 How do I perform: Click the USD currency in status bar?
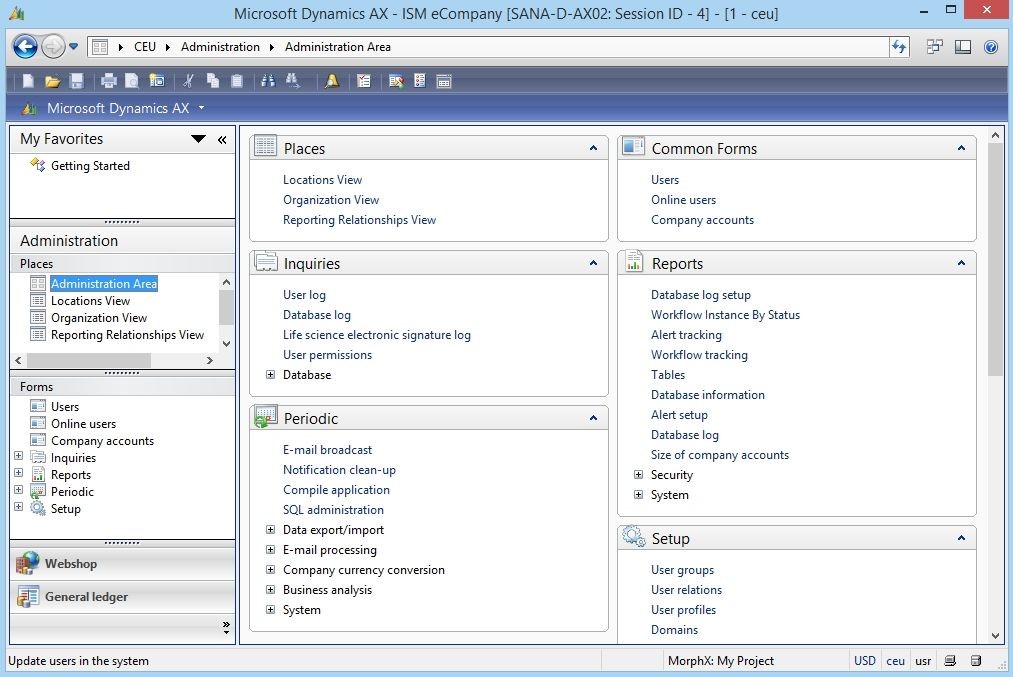[x=864, y=661]
